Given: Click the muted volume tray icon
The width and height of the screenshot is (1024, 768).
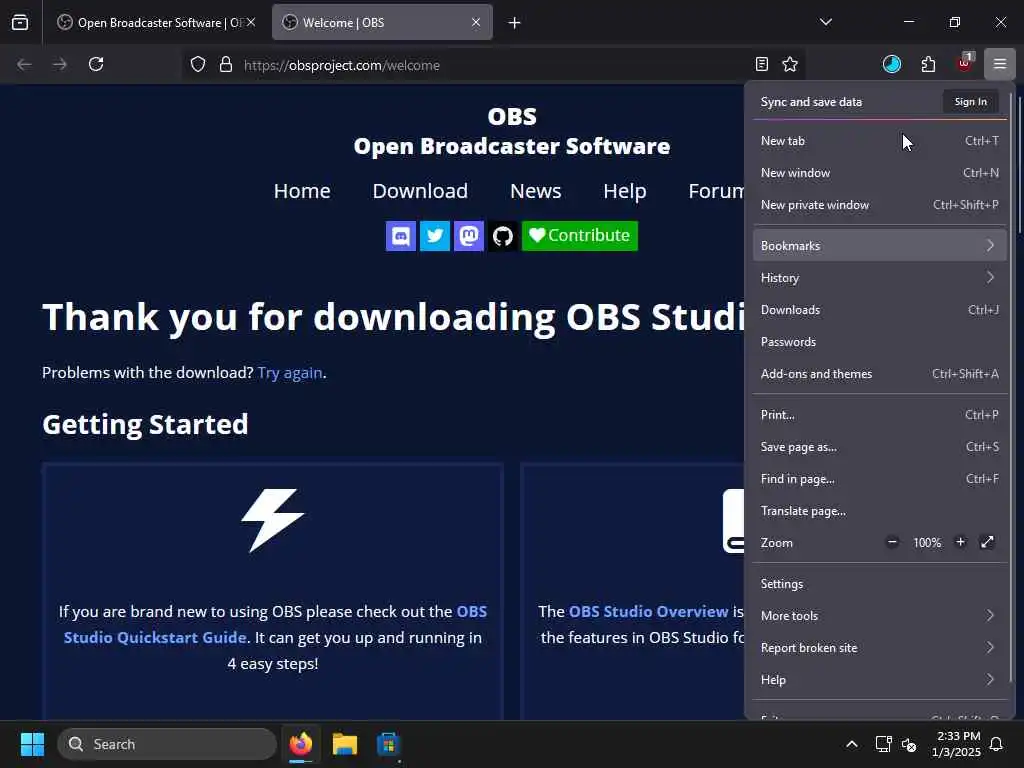Looking at the screenshot, I should tap(908, 744).
